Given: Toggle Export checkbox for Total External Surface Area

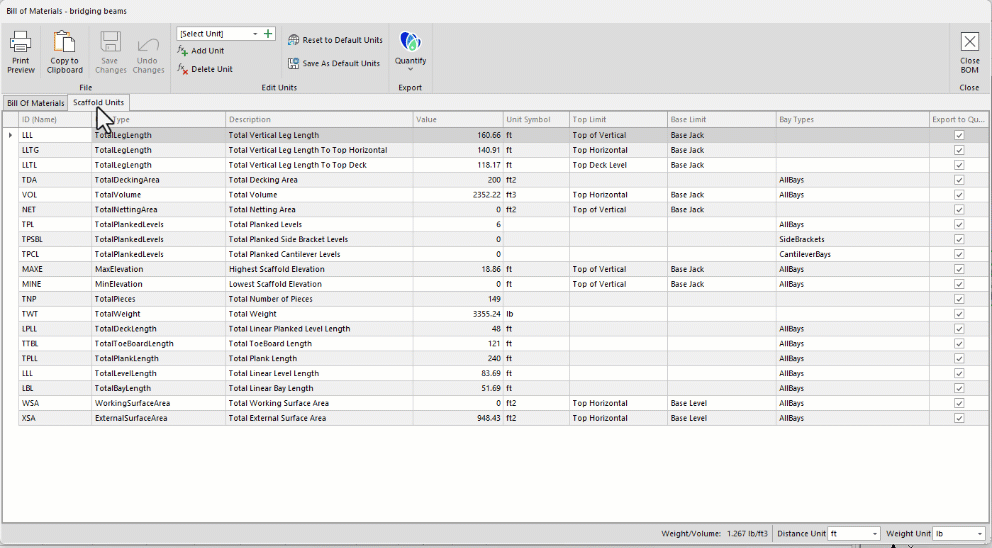Looking at the screenshot, I should tap(959, 418).
